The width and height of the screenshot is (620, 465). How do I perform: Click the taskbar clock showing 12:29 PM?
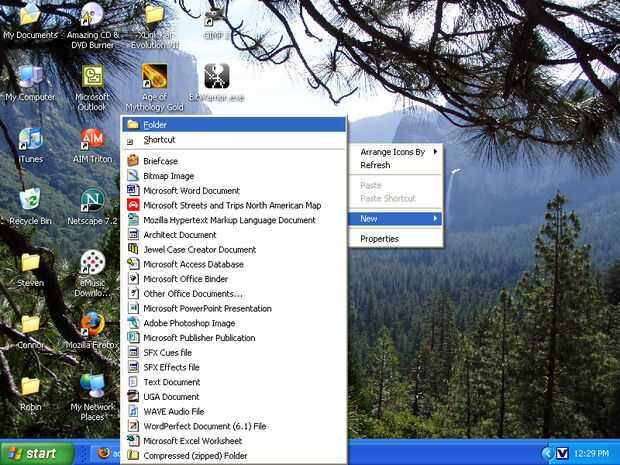click(x=592, y=453)
